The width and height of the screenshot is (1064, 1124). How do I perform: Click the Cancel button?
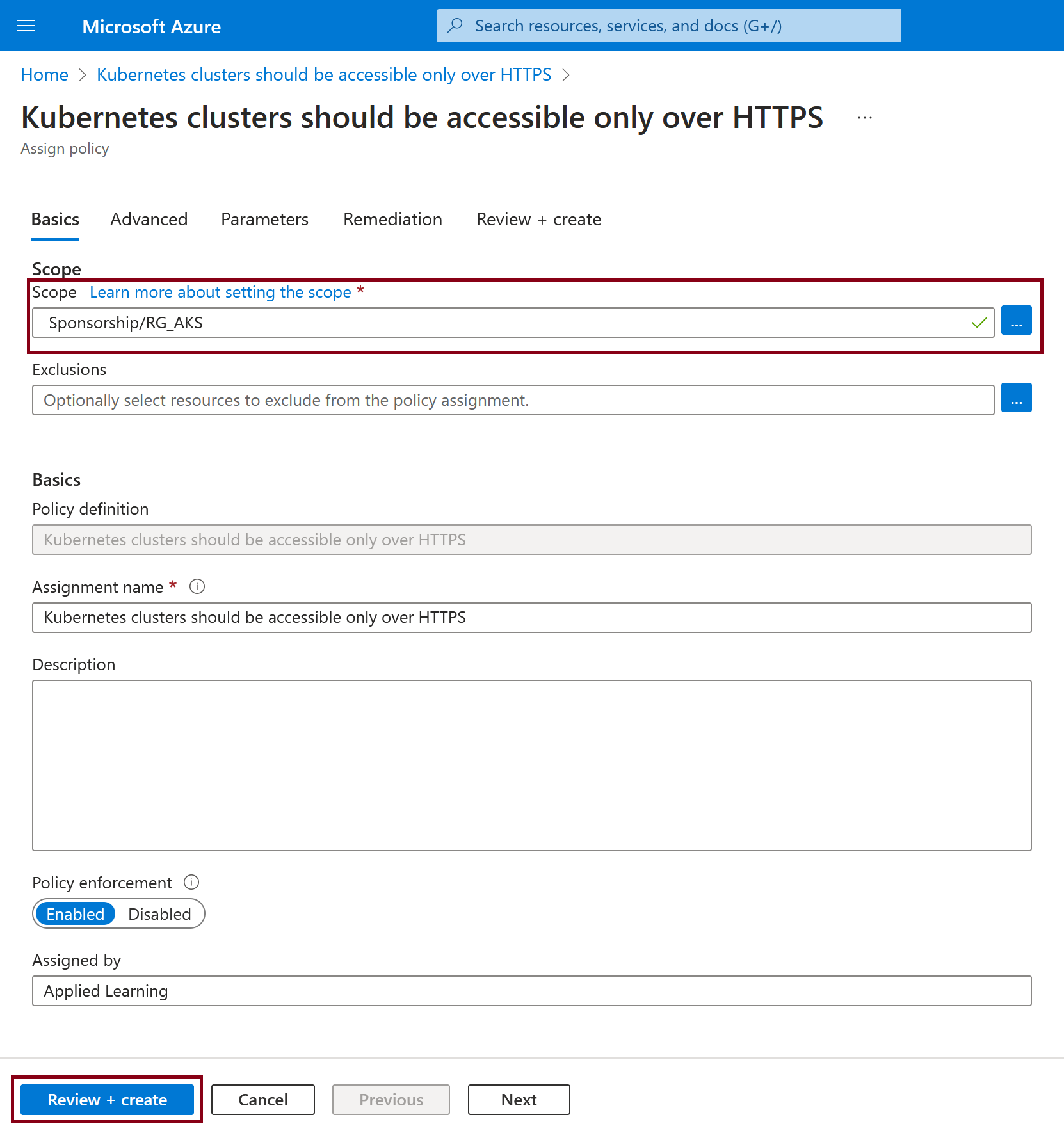pos(262,1100)
